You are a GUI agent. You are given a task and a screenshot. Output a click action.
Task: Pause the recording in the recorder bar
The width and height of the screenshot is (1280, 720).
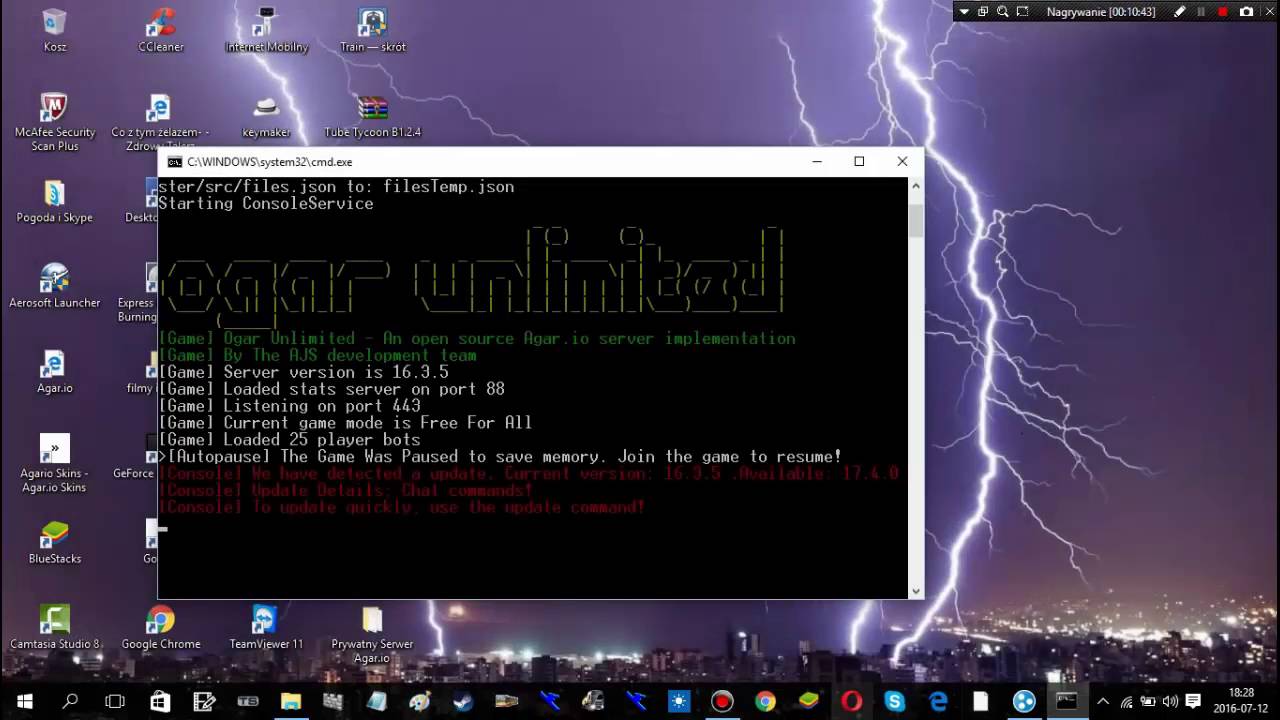1201,12
